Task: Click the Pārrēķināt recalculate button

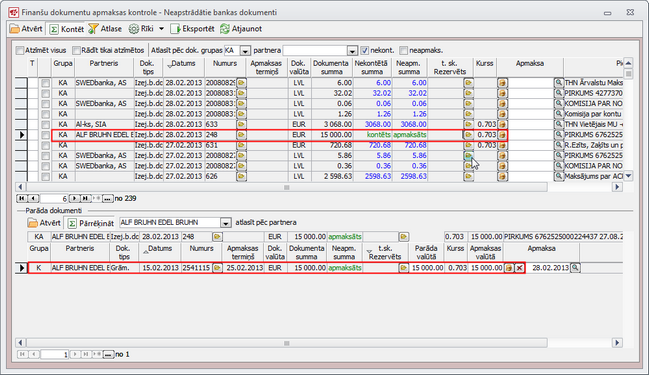Action: 91,223
